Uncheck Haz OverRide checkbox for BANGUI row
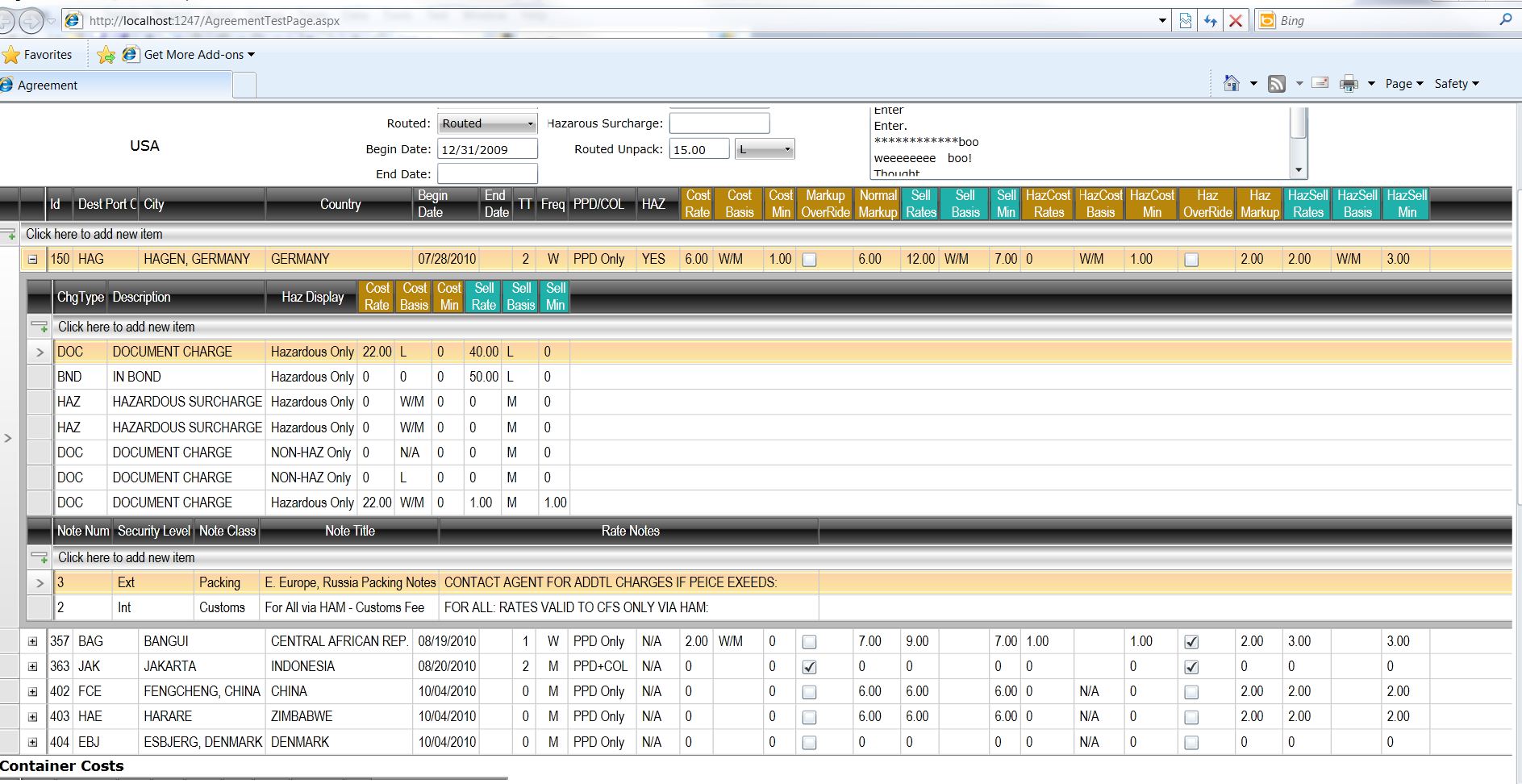The height and width of the screenshot is (784, 1522). 1191,642
